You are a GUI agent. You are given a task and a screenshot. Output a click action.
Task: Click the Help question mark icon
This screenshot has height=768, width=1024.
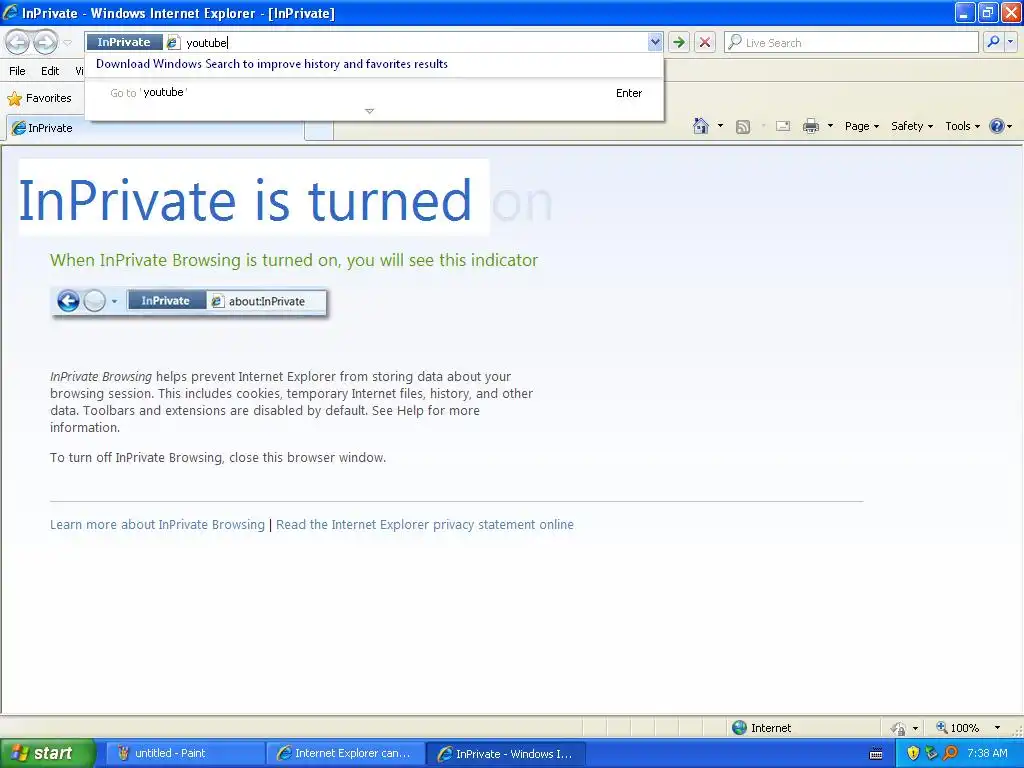pyautogui.click(x=997, y=126)
